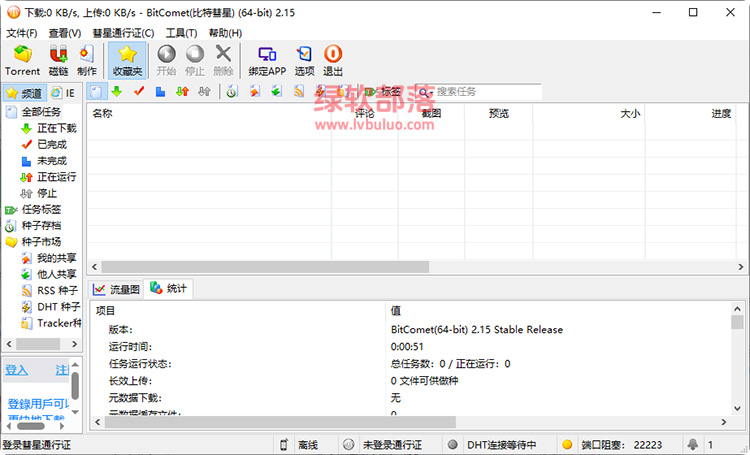Switch to the IE sidebar tab

(x=63, y=93)
